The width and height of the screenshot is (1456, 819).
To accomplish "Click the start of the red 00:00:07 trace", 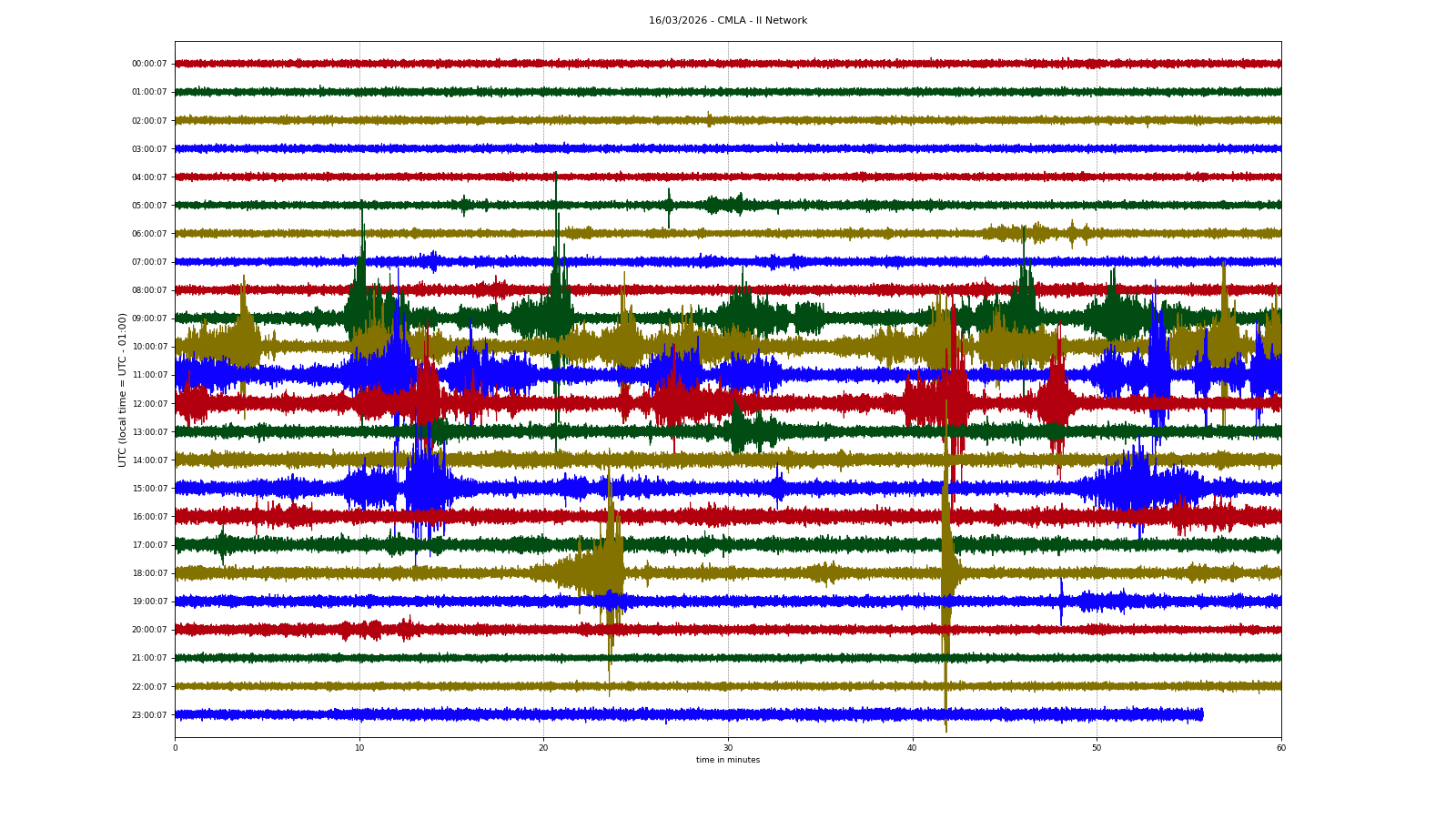I will (x=177, y=64).
